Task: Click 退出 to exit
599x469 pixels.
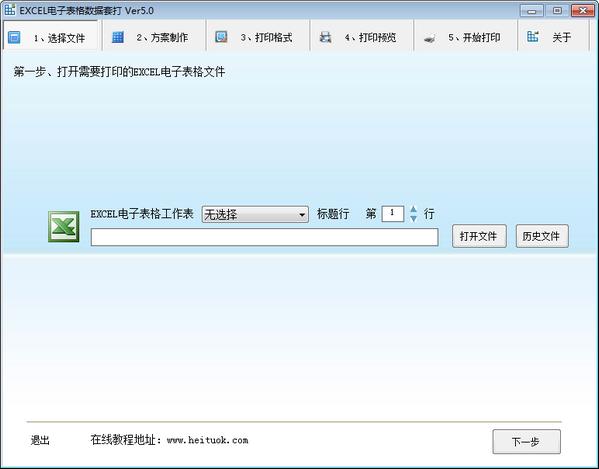Action: 40,440
